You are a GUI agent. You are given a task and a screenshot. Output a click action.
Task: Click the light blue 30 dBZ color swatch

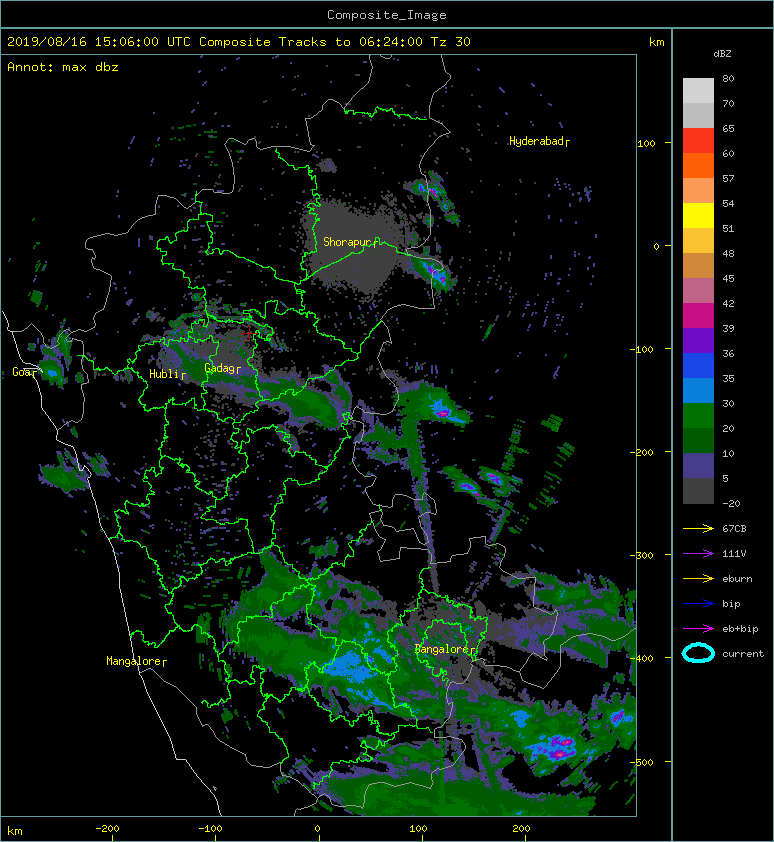[698, 391]
